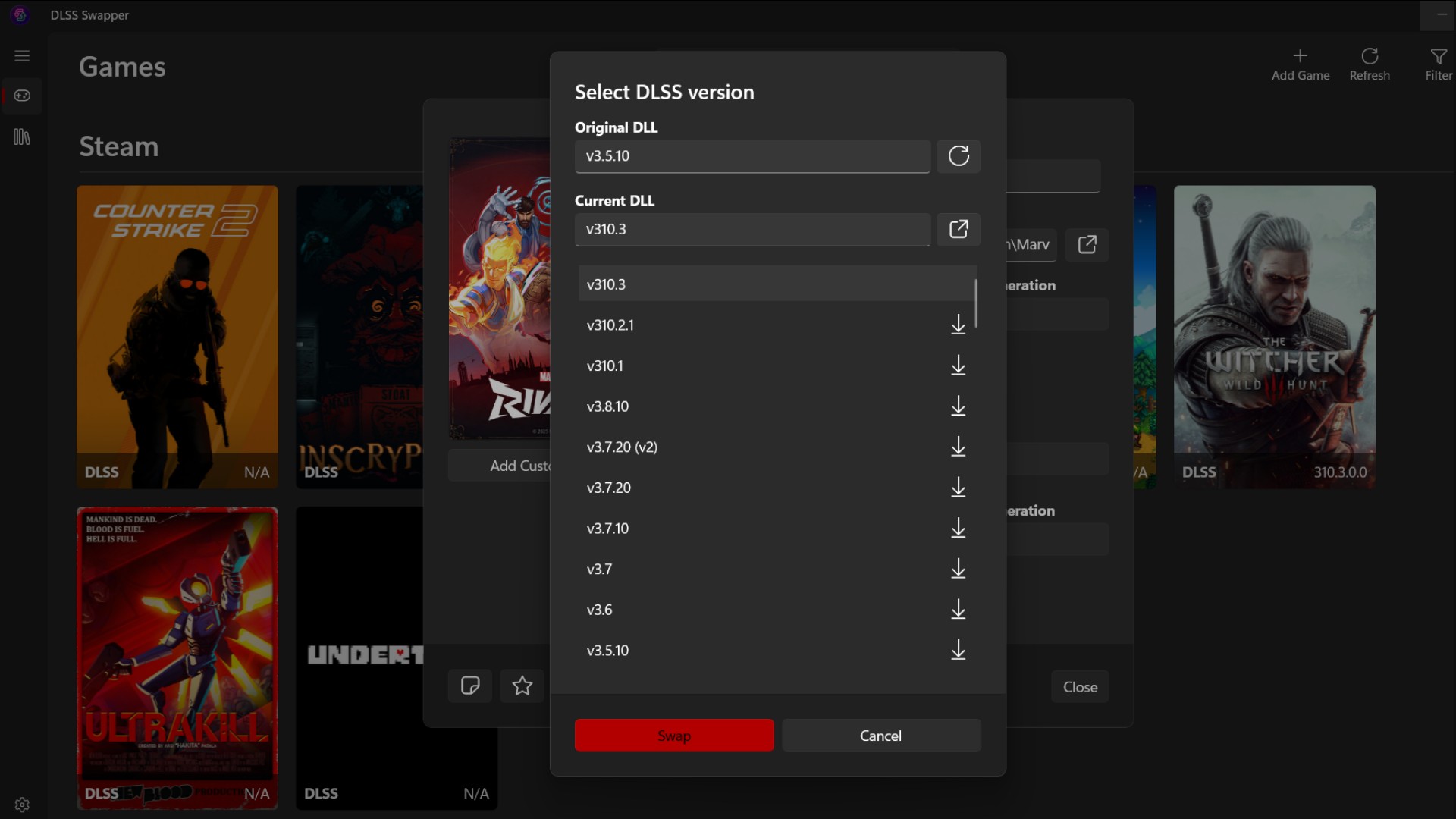Mark game as favourite with star
This screenshot has height=819, width=1456.
(x=522, y=686)
